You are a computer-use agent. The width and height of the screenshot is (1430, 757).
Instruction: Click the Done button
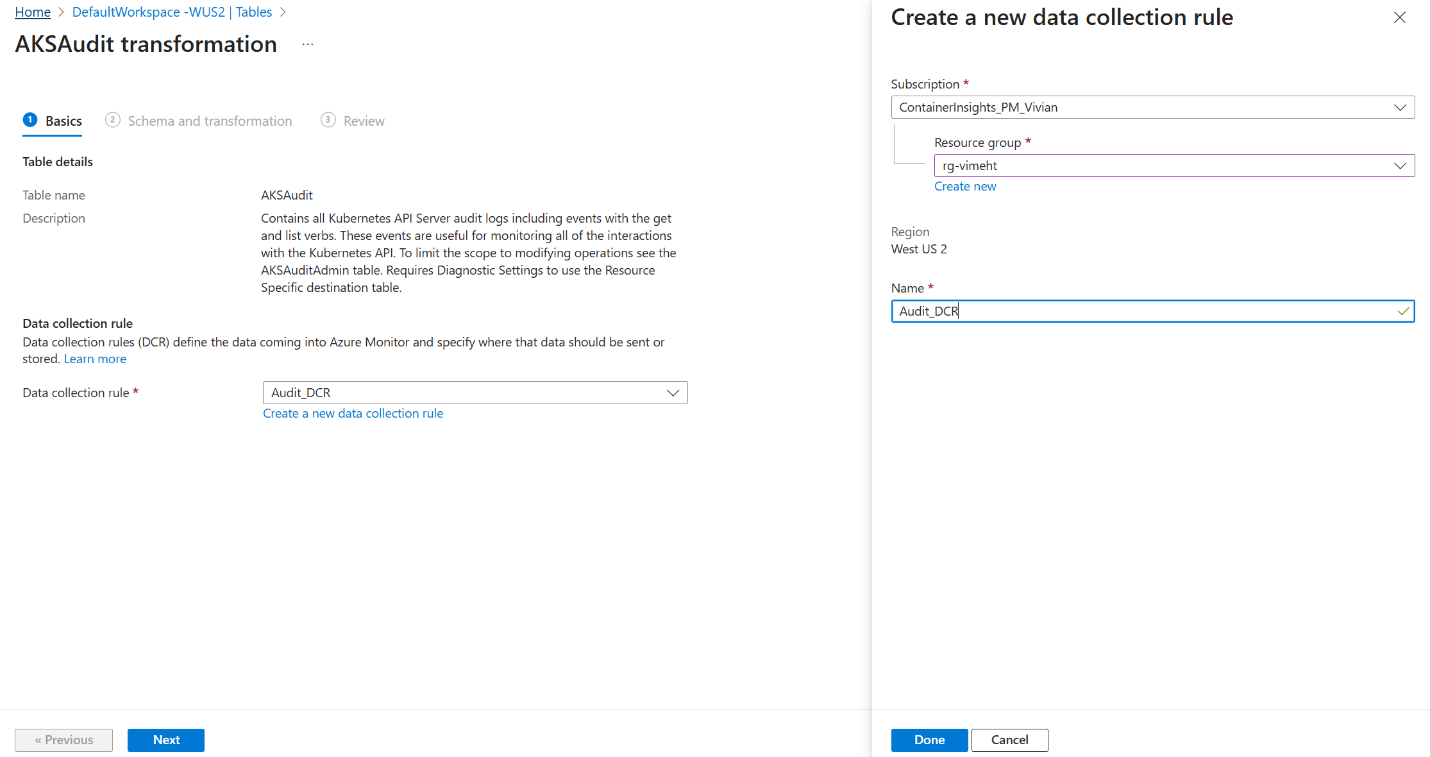(x=929, y=740)
